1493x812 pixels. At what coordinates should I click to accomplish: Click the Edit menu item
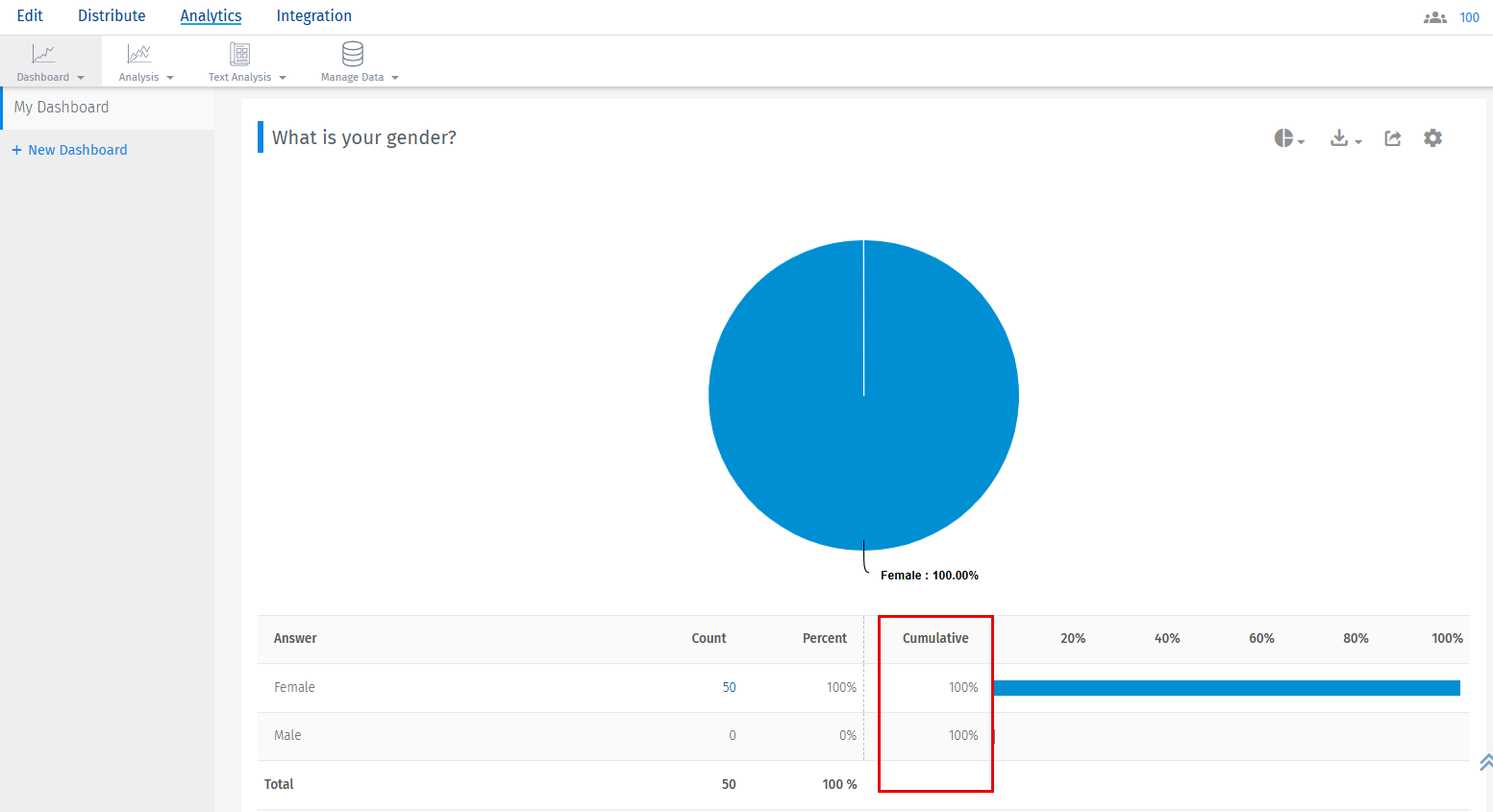pyautogui.click(x=29, y=15)
